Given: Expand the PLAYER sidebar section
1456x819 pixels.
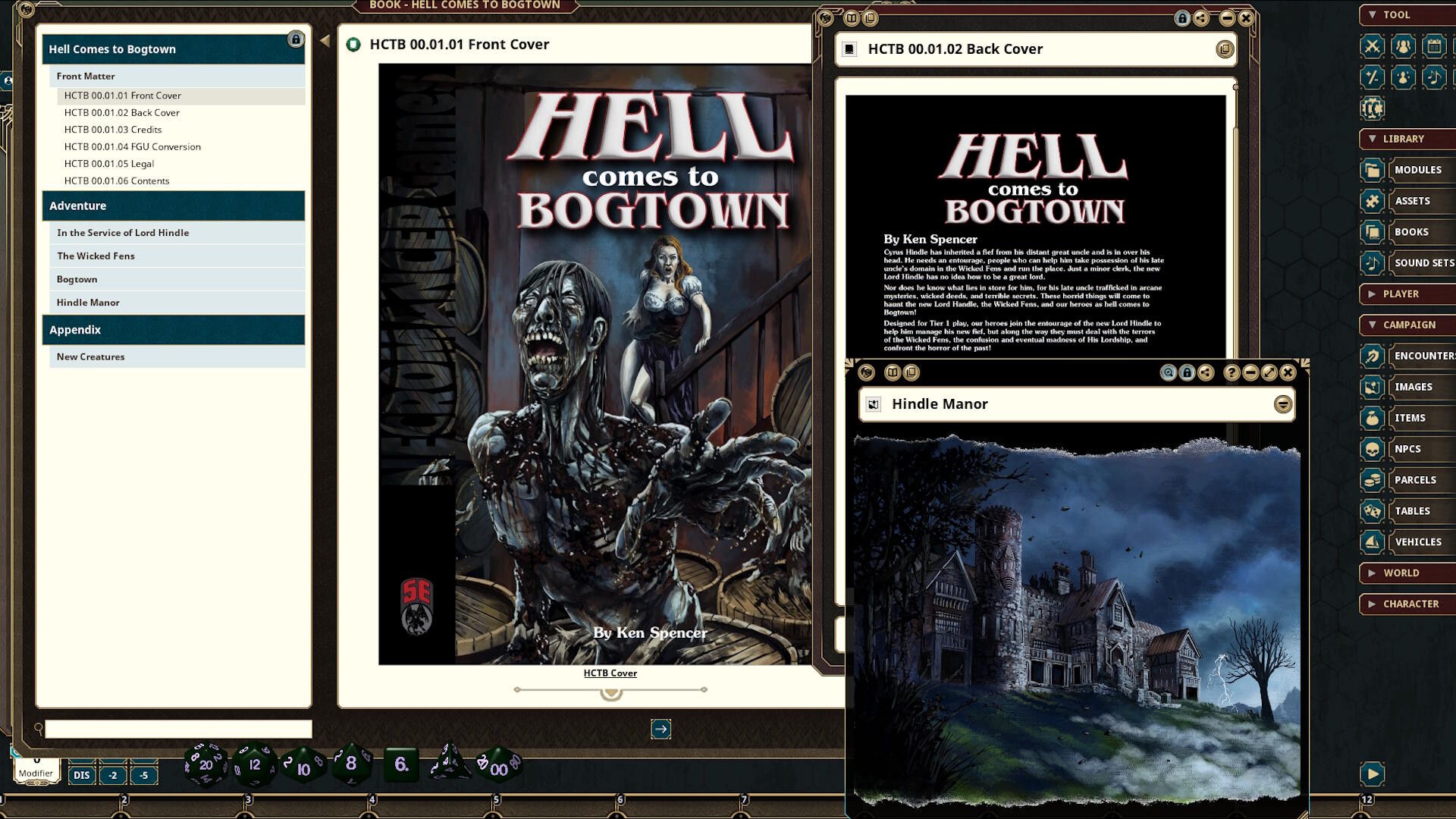Looking at the screenshot, I should [x=1407, y=293].
